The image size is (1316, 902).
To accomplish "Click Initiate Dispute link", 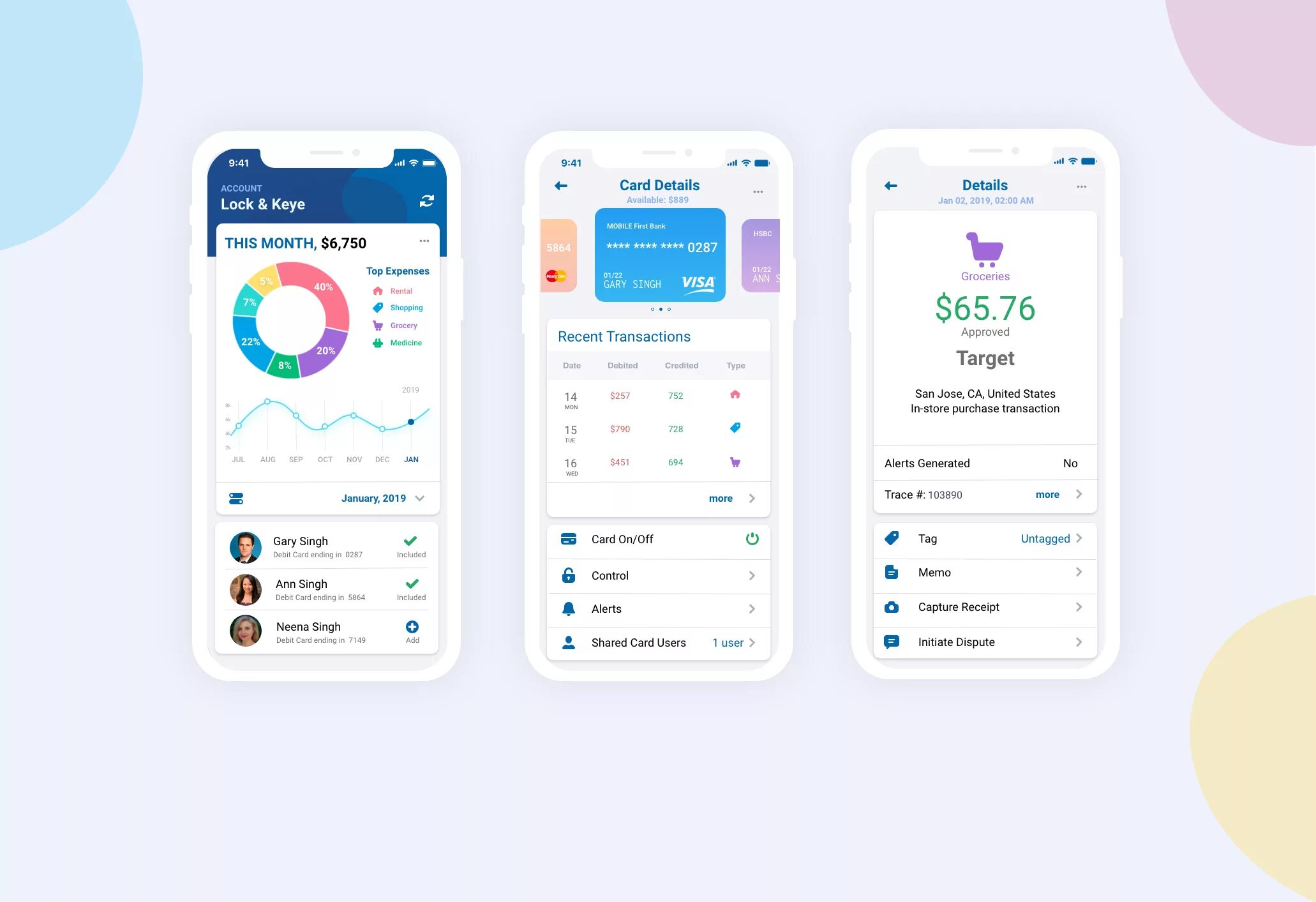I will pos(982,641).
